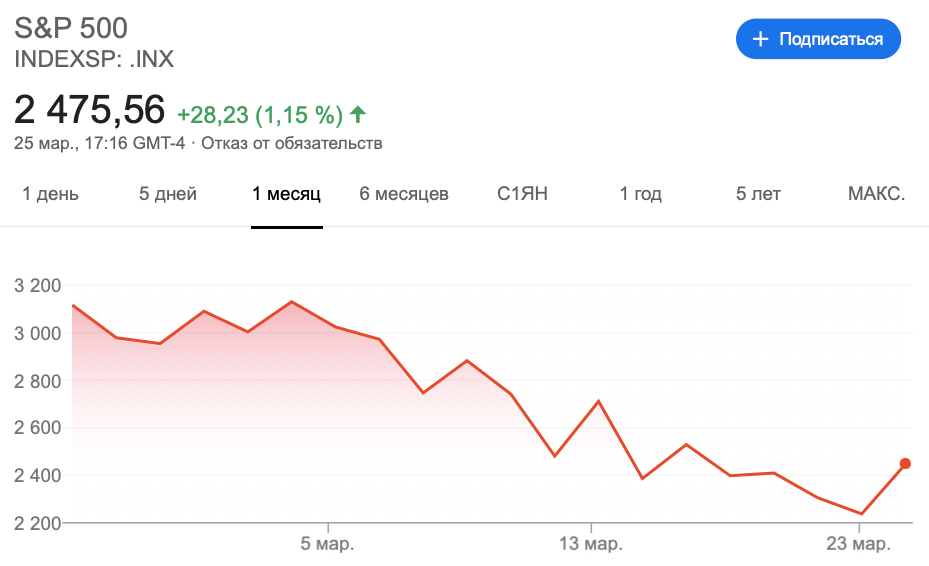Open the Отказ от обязательств link
Viewport: 929px width, 566px height.
(292, 143)
